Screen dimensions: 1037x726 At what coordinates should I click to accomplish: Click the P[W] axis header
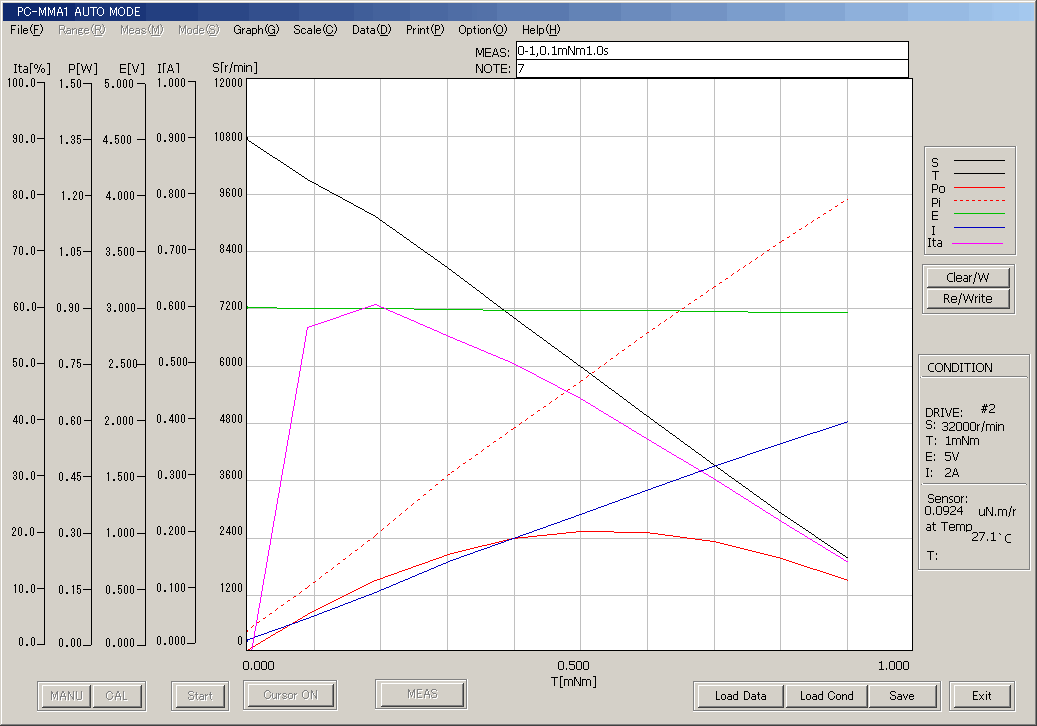pos(83,69)
